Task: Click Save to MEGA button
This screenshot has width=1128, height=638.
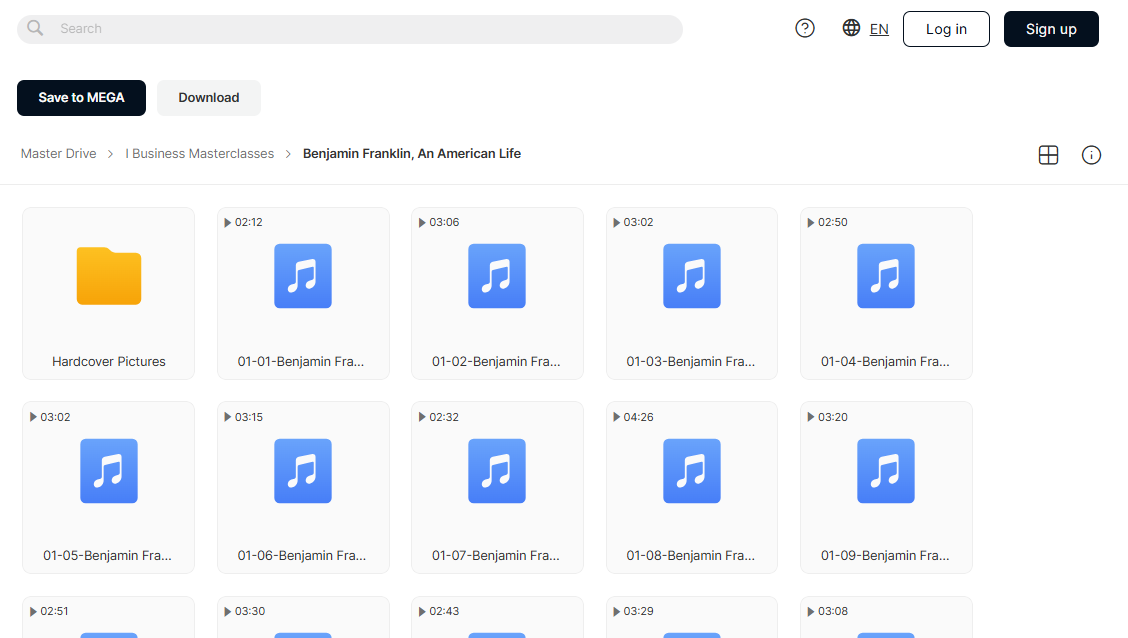Action: click(x=81, y=98)
